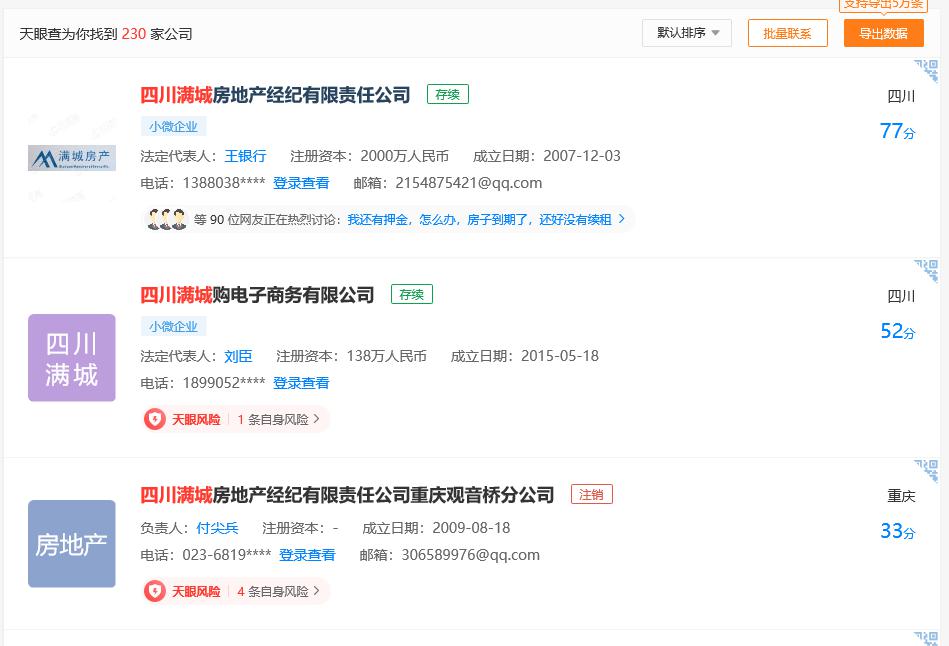Image resolution: width=949 pixels, height=646 pixels.
Task: Expand 1 条自身风险 chevron
Action: click(x=317, y=418)
